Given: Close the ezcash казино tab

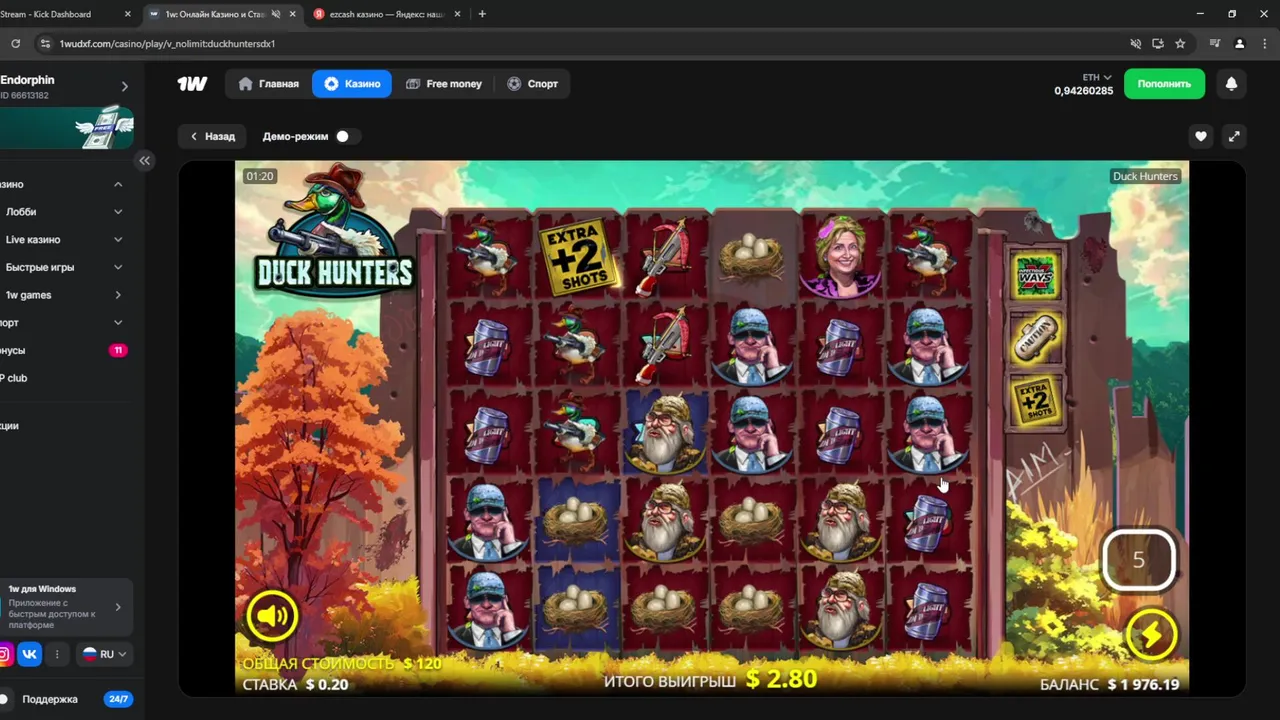Looking at the screenshot, I should [x=457, y=14].
